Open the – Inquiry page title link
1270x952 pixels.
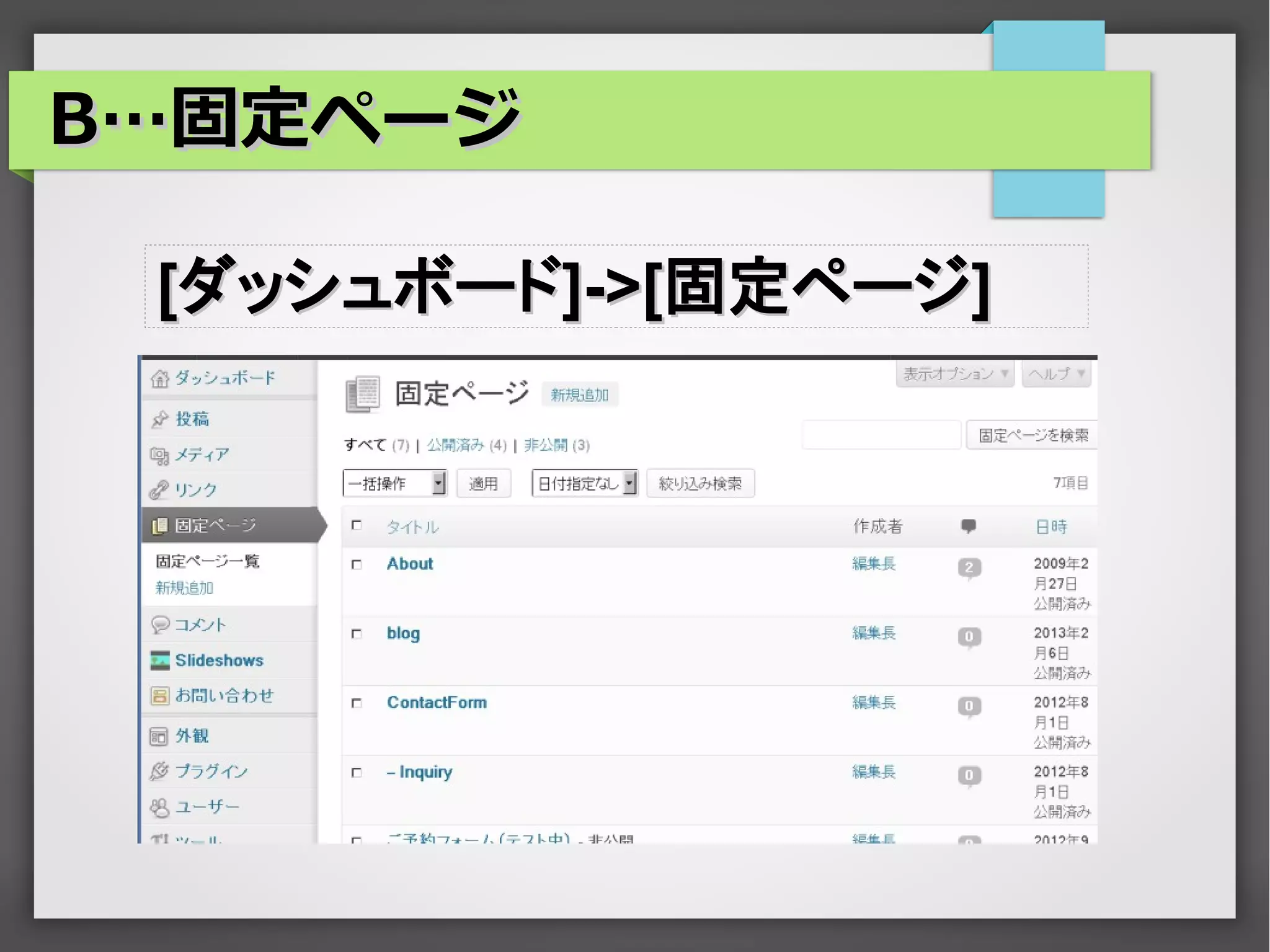(x=420, y=772)
